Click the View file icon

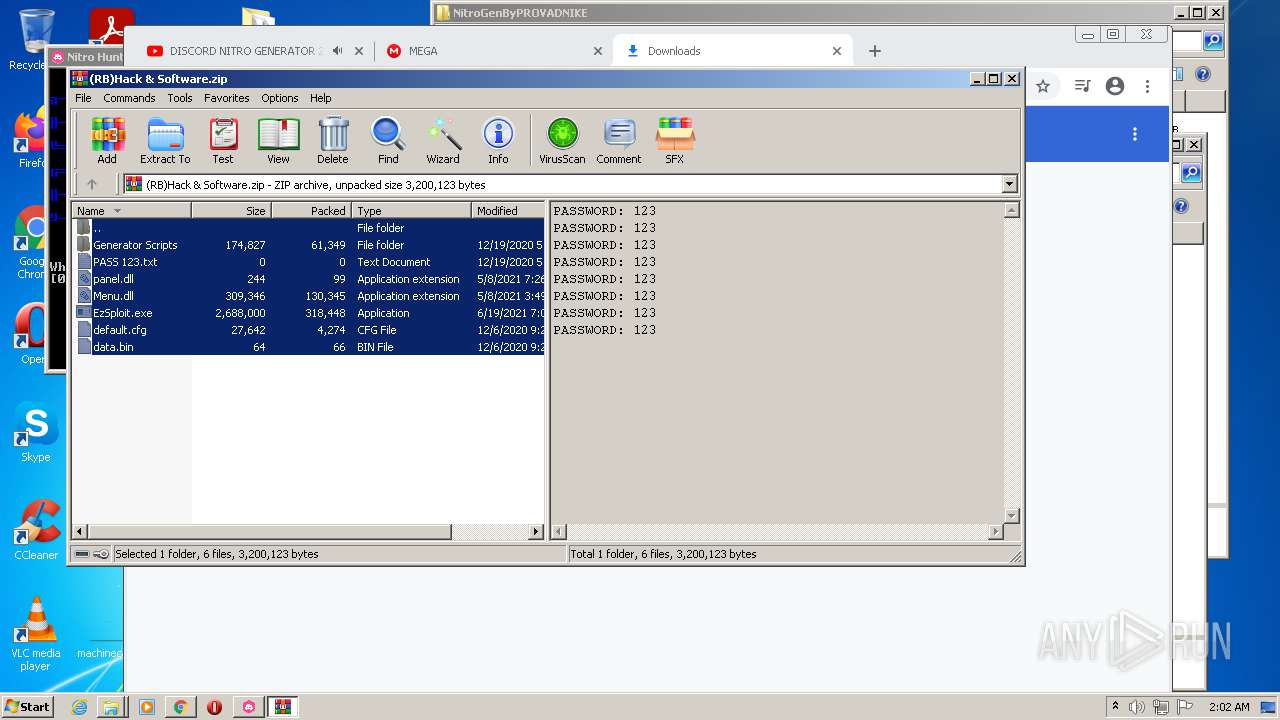[278, 141]
